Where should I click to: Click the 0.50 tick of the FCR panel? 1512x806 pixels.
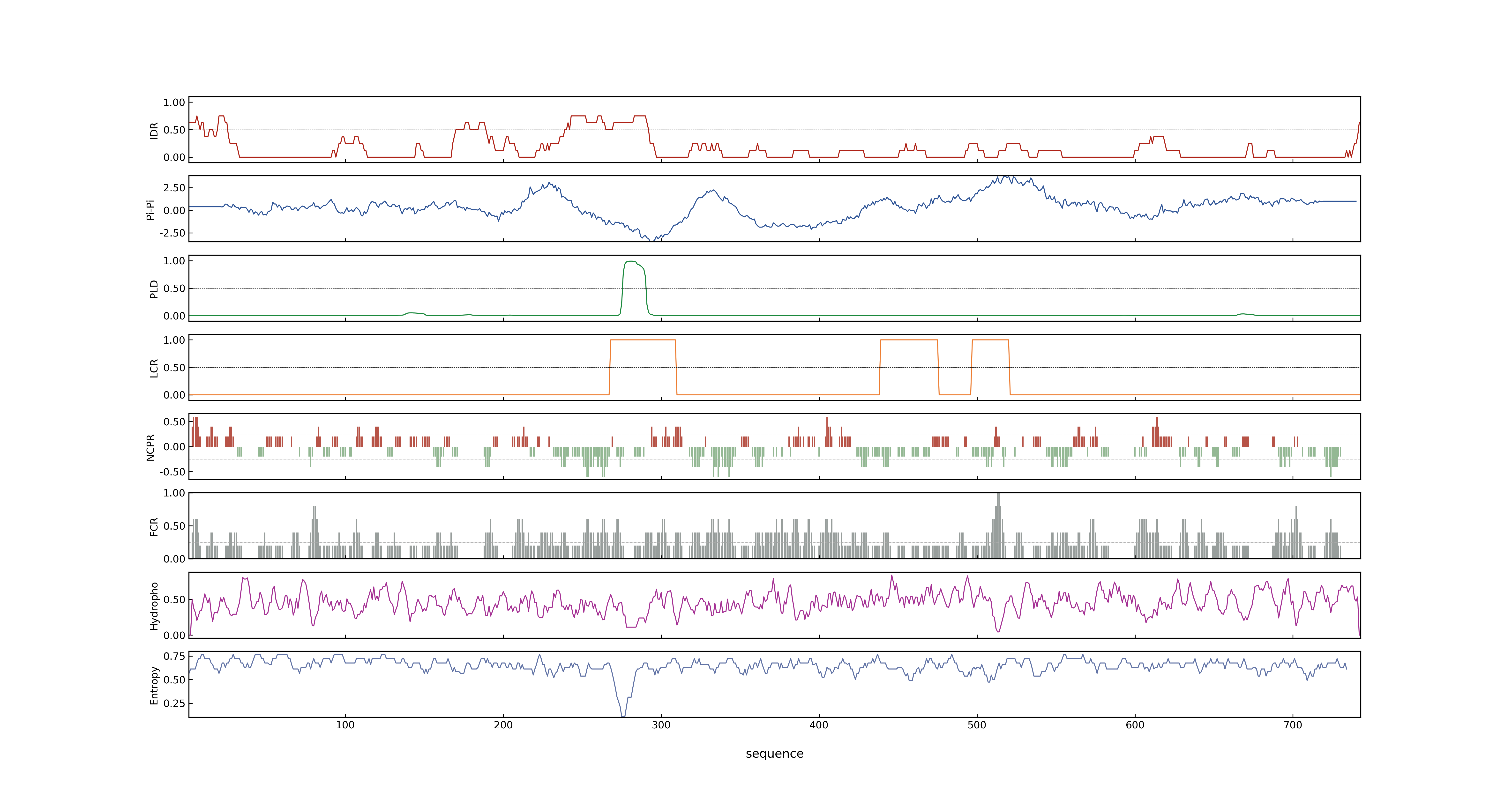pyautogui.click(x=174, y=526)
